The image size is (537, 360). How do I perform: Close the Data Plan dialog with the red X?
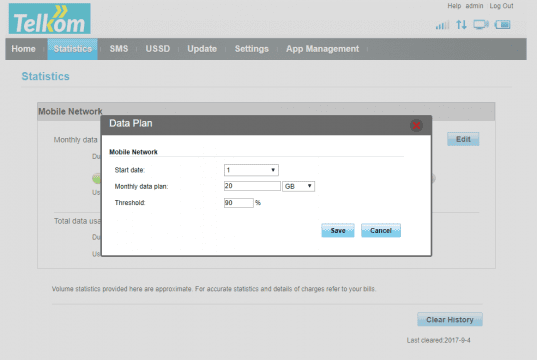click(416, 125)
